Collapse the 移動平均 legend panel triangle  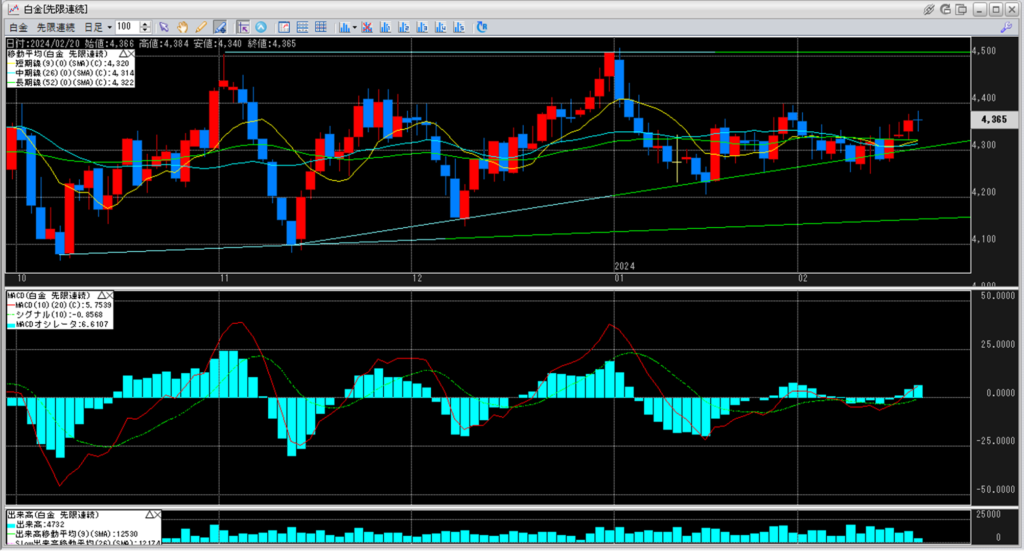pos(123,54)
